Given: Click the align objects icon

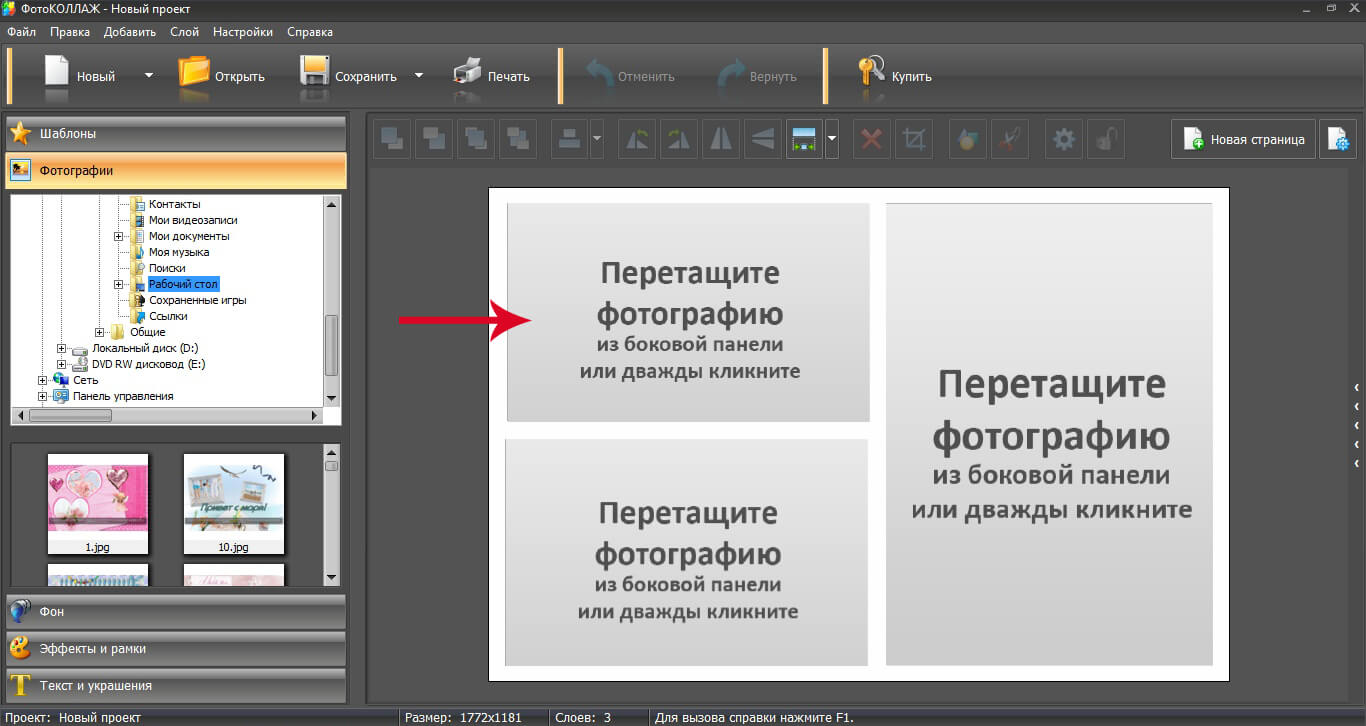Looking at the screenshot, I should click(x=570, y=139).
